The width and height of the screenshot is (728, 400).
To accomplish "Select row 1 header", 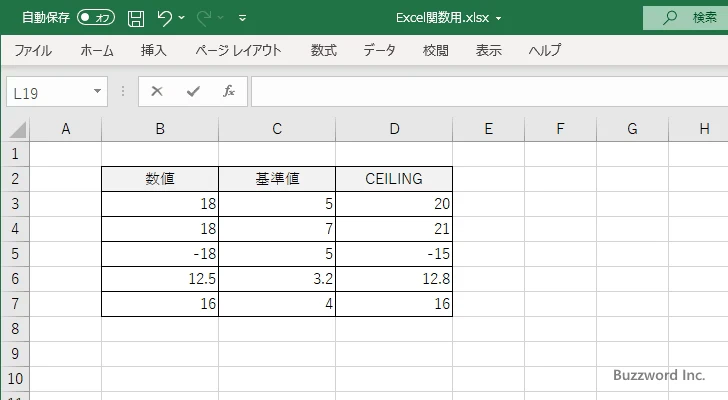I will [15, 154].
